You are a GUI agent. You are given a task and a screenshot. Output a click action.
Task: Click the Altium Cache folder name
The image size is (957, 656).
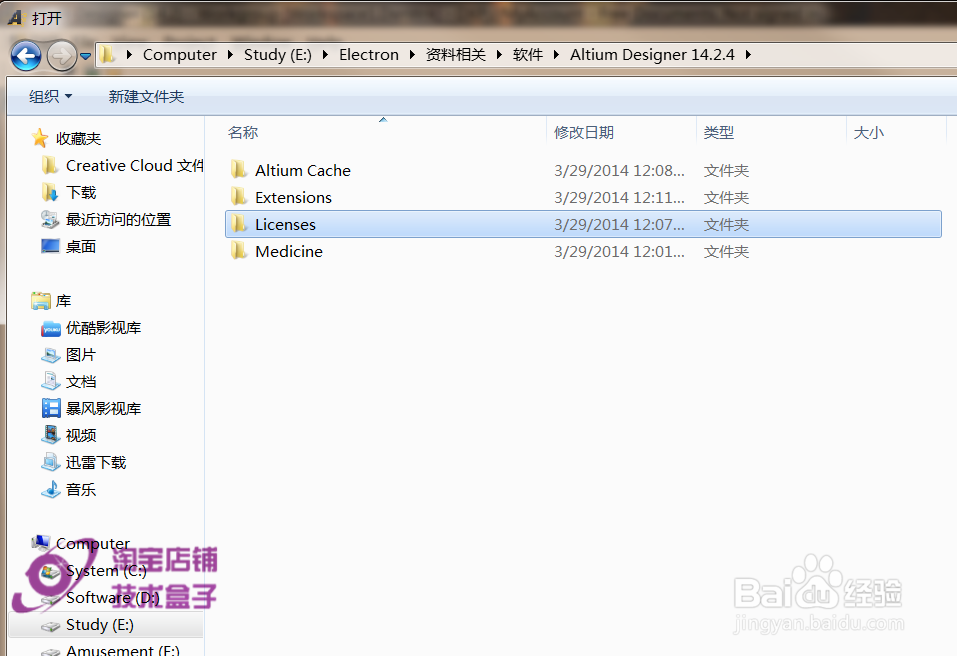[303, 170]
